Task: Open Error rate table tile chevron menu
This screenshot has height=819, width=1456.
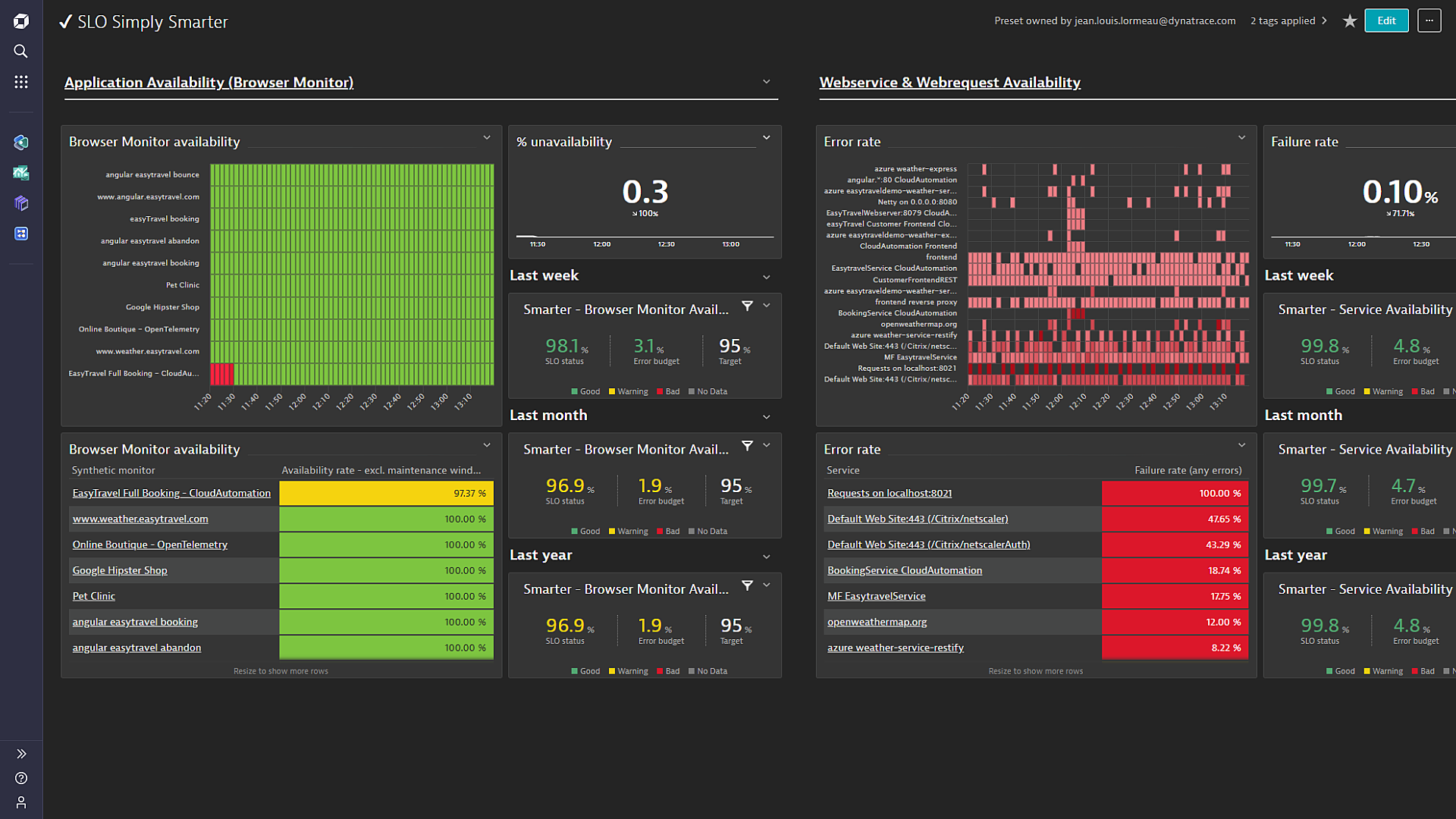Action: pyautogui.click(x=1242, y=445)
